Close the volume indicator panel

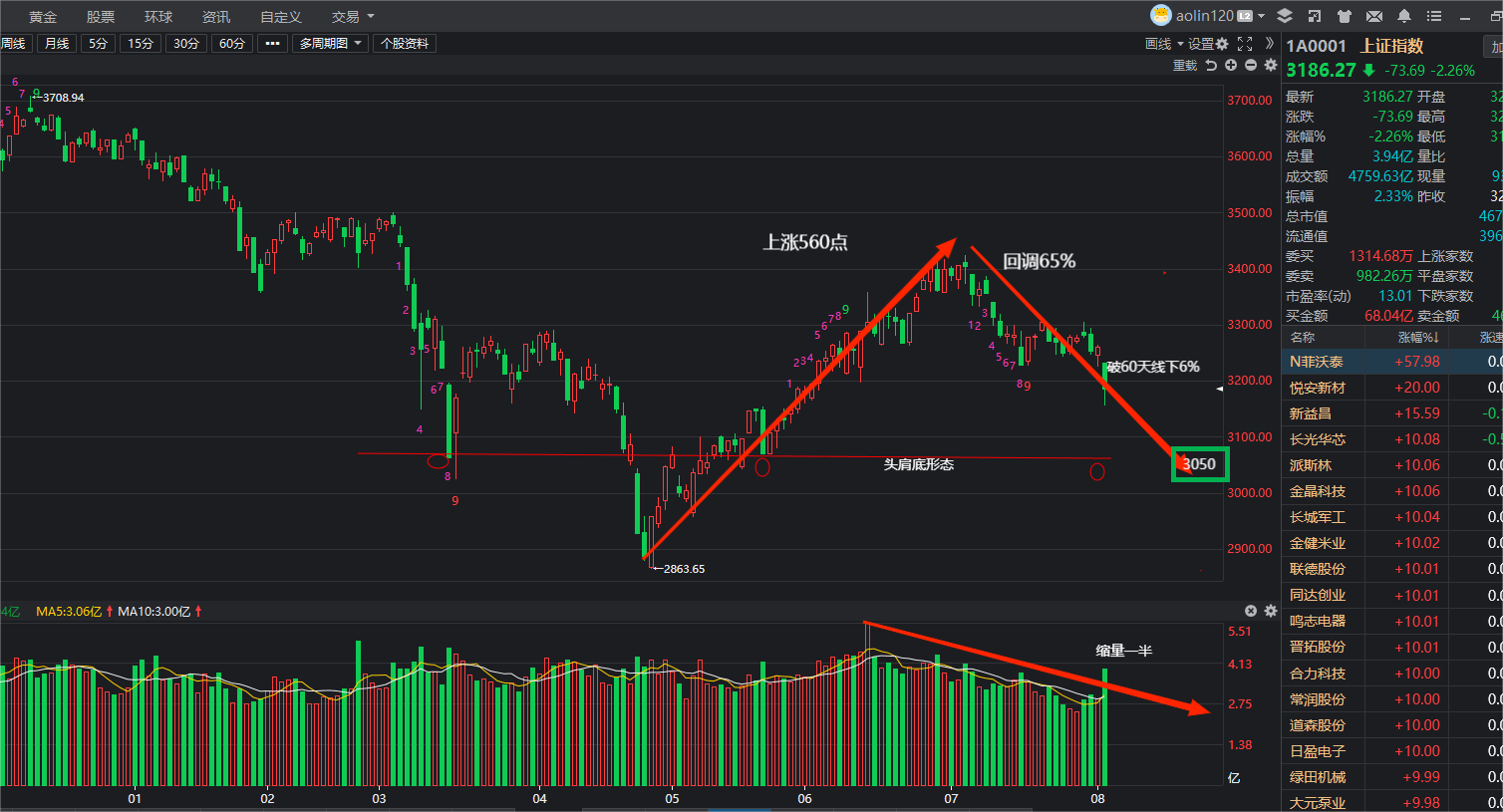point(1251,611)
